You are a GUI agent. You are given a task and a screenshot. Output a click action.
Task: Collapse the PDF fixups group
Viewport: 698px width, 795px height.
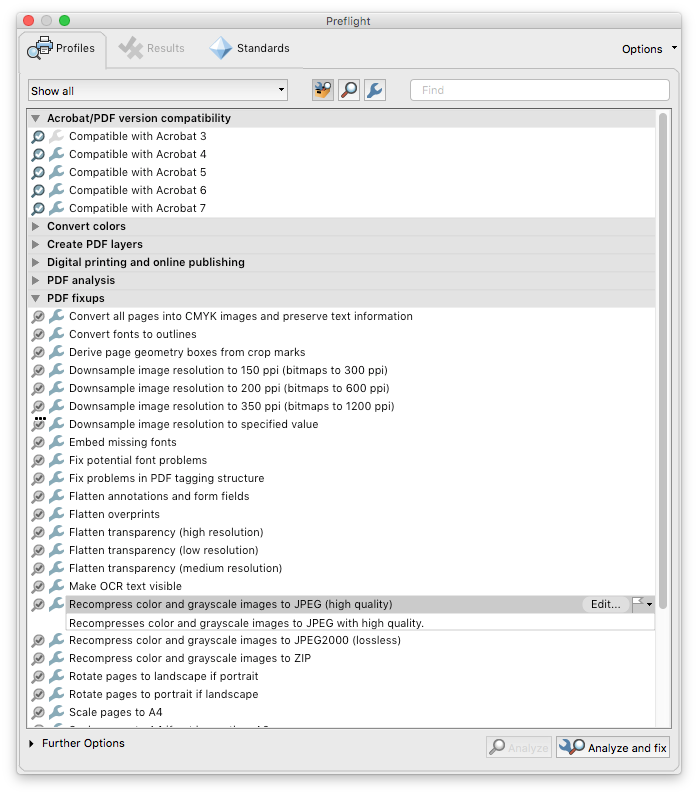36,298
